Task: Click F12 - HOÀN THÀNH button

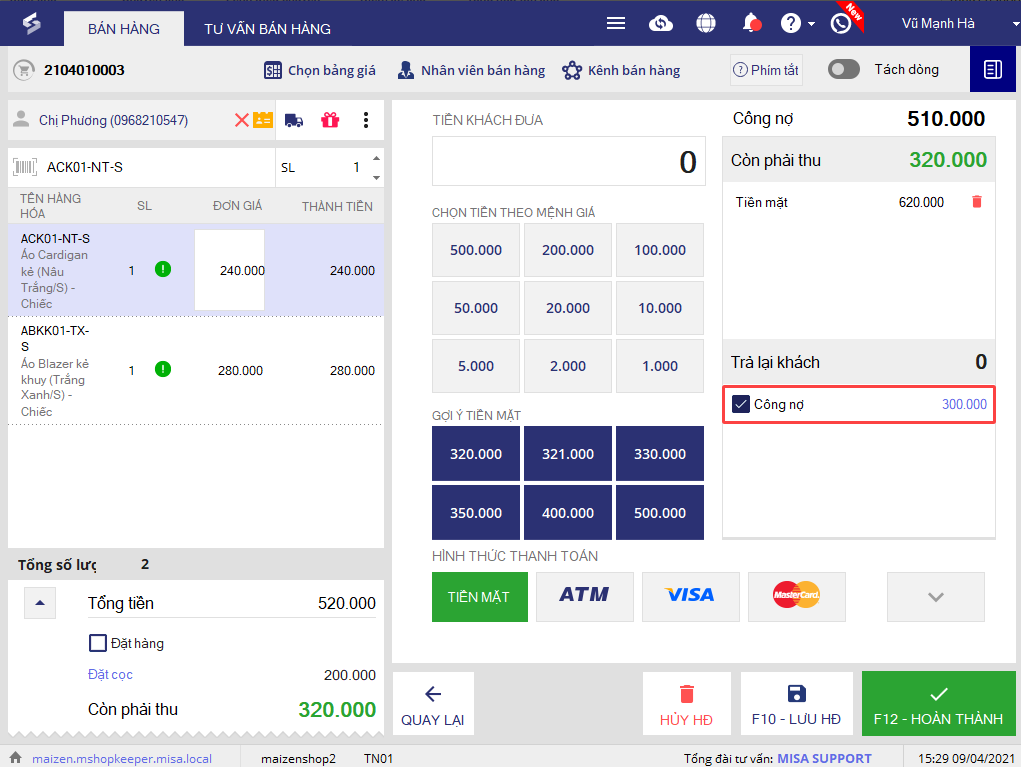Action: click(x=938, y=704)
